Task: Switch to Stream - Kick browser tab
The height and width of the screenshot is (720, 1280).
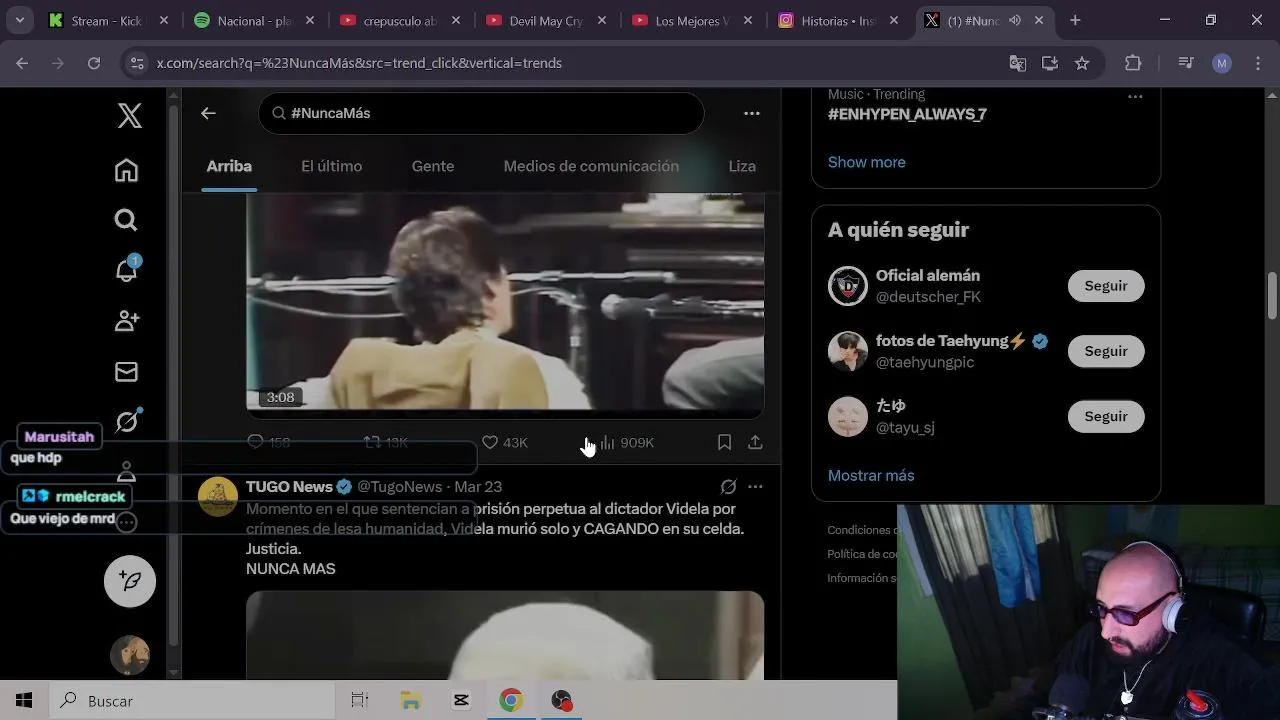Action: [108, 20]
